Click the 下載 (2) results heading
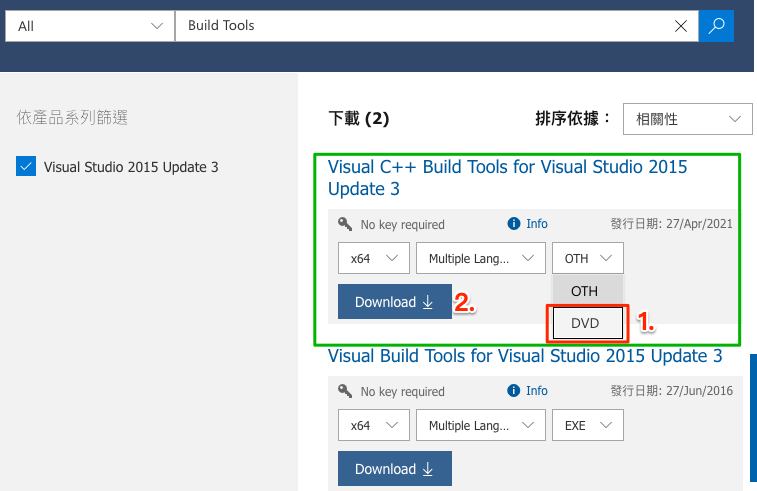 pyautogui.click(x=359, y=118)
